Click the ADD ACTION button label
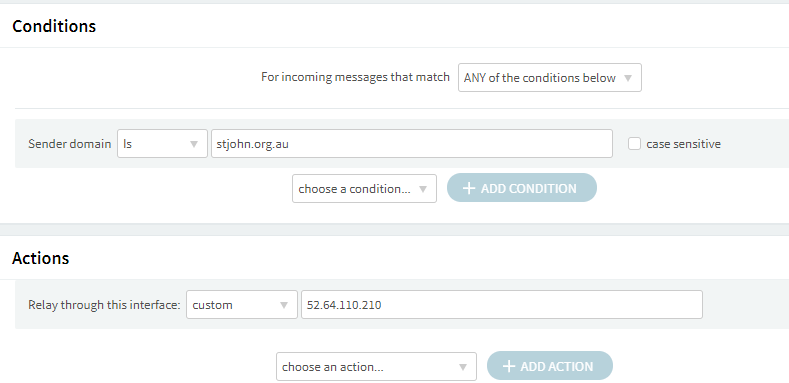Image resolution: width=789 pixels, height=383 pixels. 557,366
